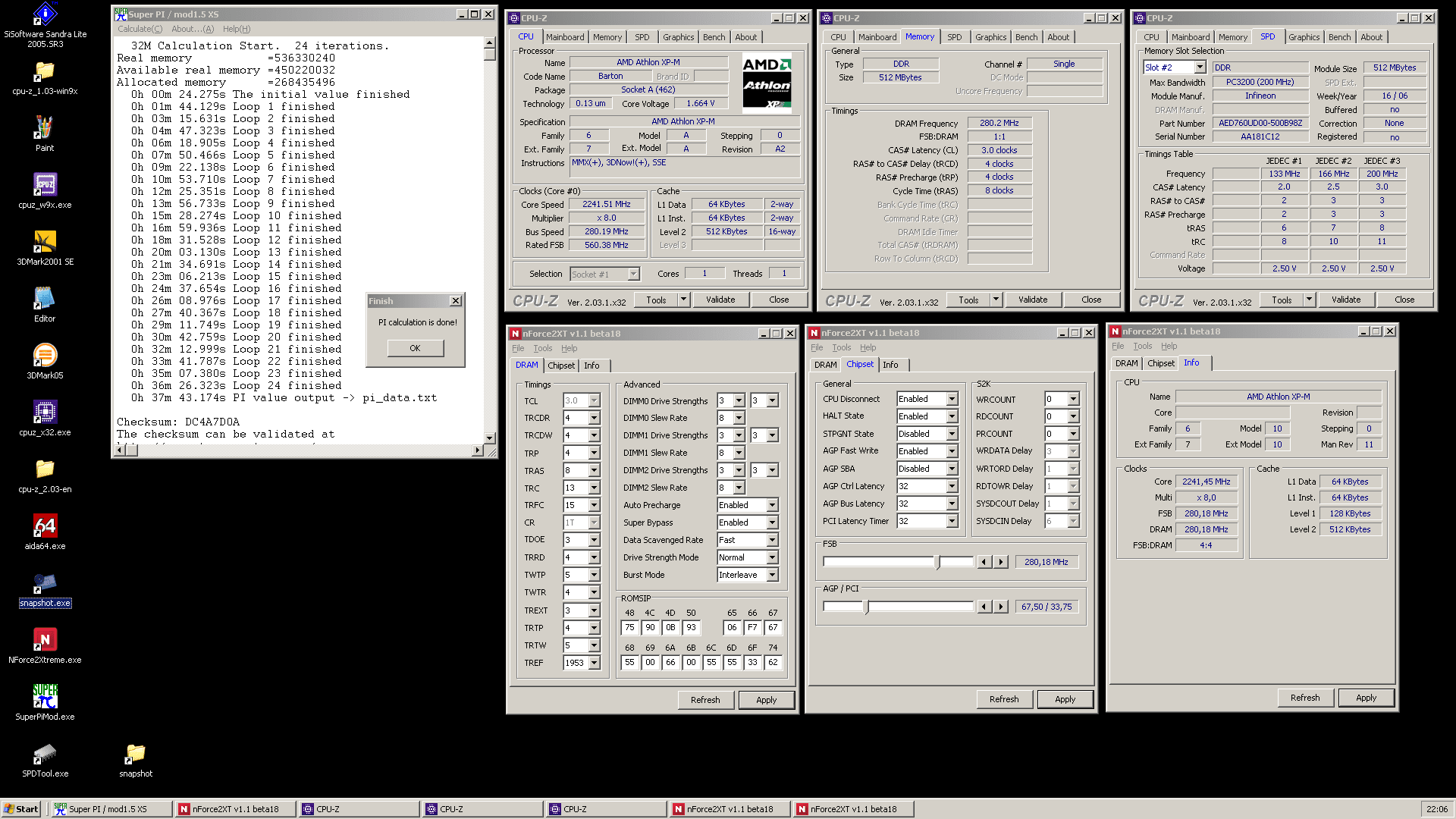Open Bench tab in first CPU-Z window
This screenshot has height=819, width=1456.
click(x=714, y=37)
